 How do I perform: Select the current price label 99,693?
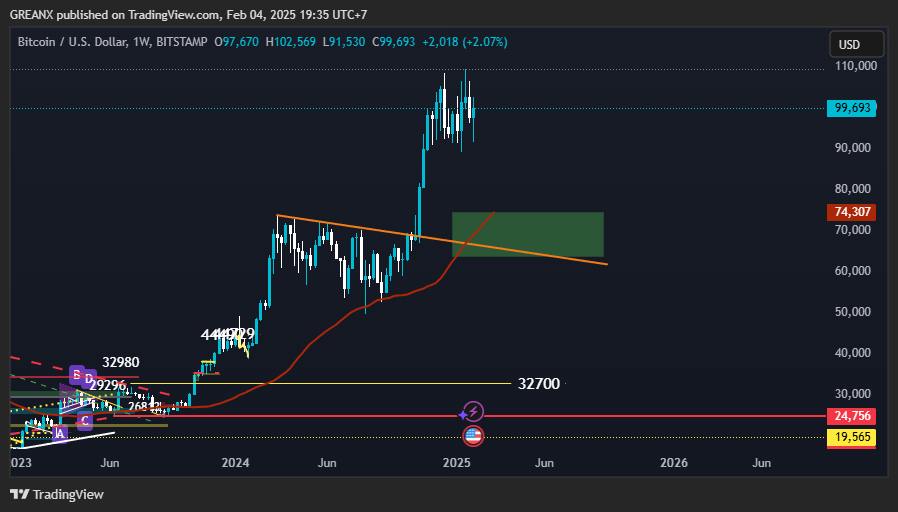[851, 108]
